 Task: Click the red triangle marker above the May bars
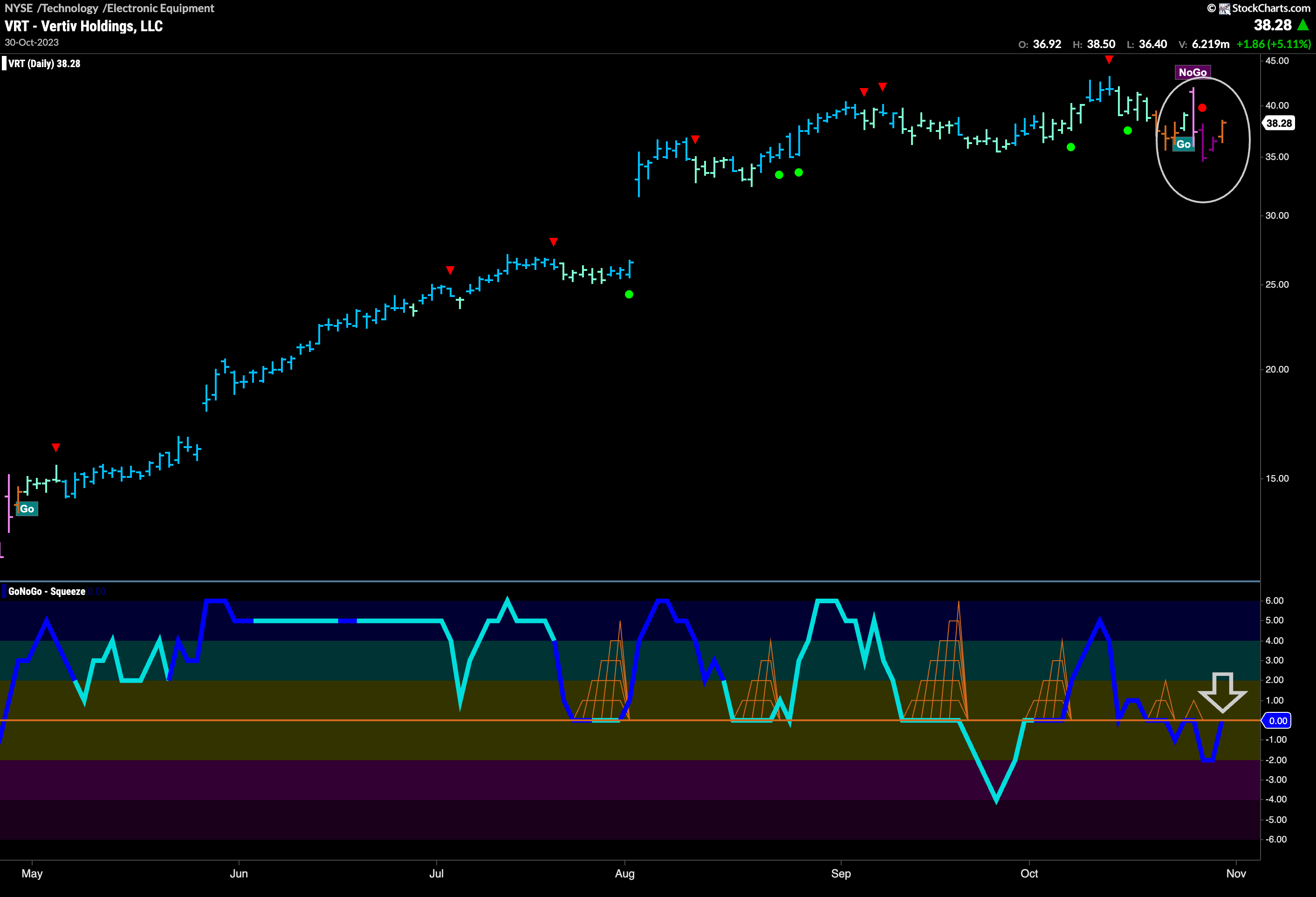(x=55, y=448)
